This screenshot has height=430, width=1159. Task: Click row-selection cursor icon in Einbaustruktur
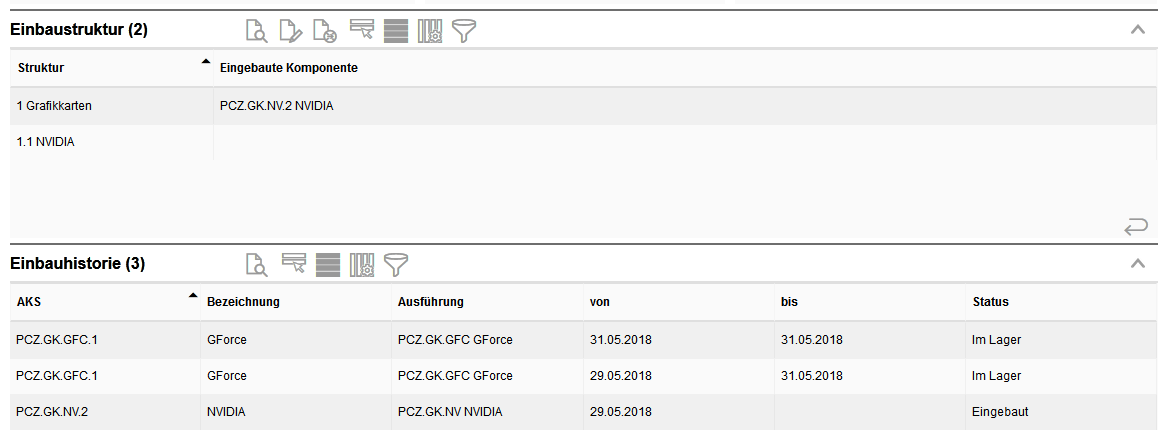click(362, 31)
